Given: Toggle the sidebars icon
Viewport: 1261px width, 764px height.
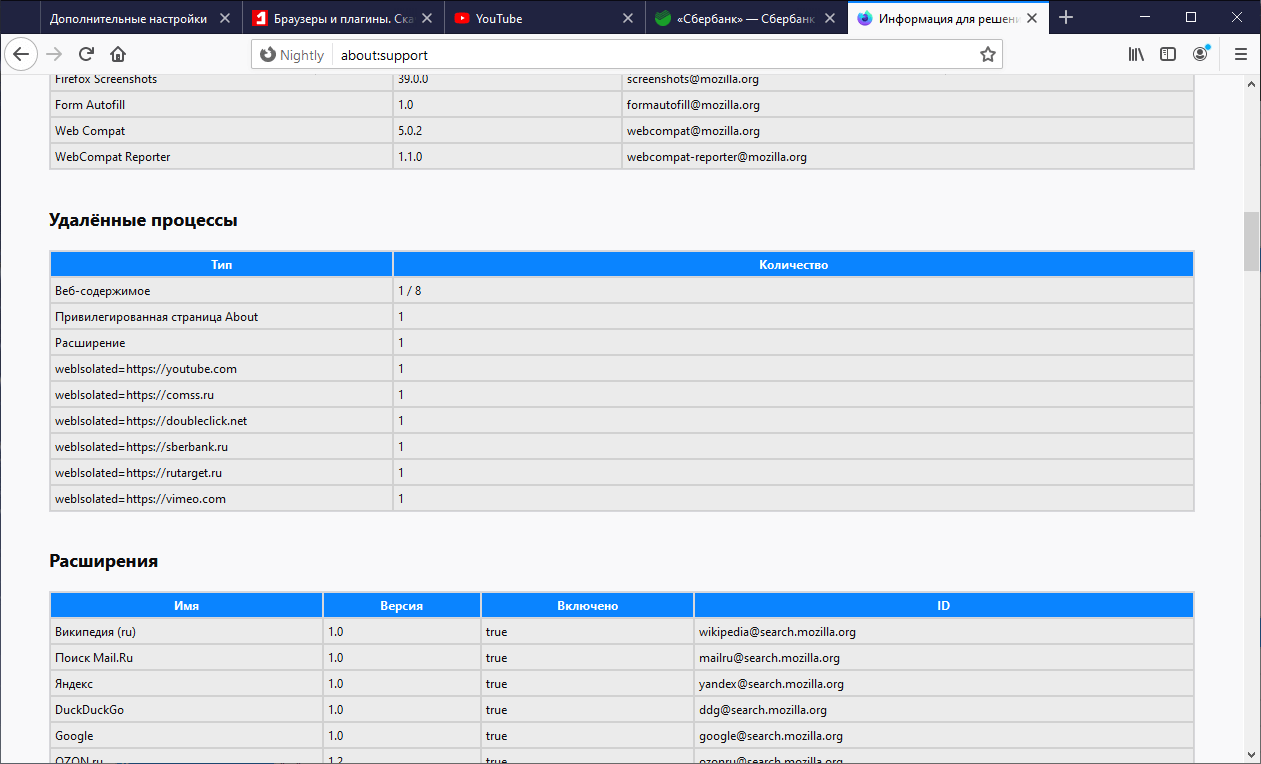Looking at the screenshot, I should [1168, 54].
